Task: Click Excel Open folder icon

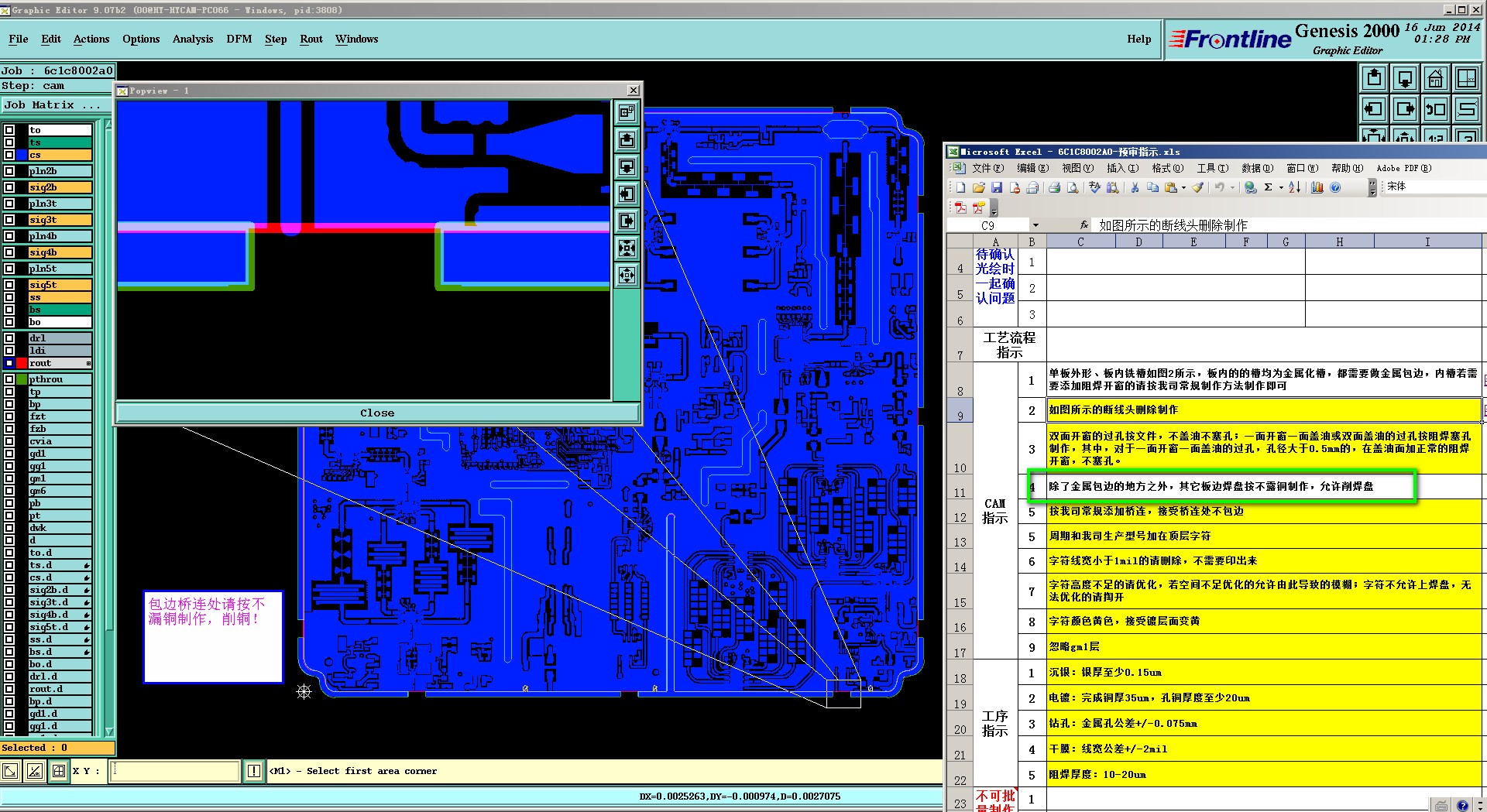Action: pyautogui.click(x=979, y=187)
